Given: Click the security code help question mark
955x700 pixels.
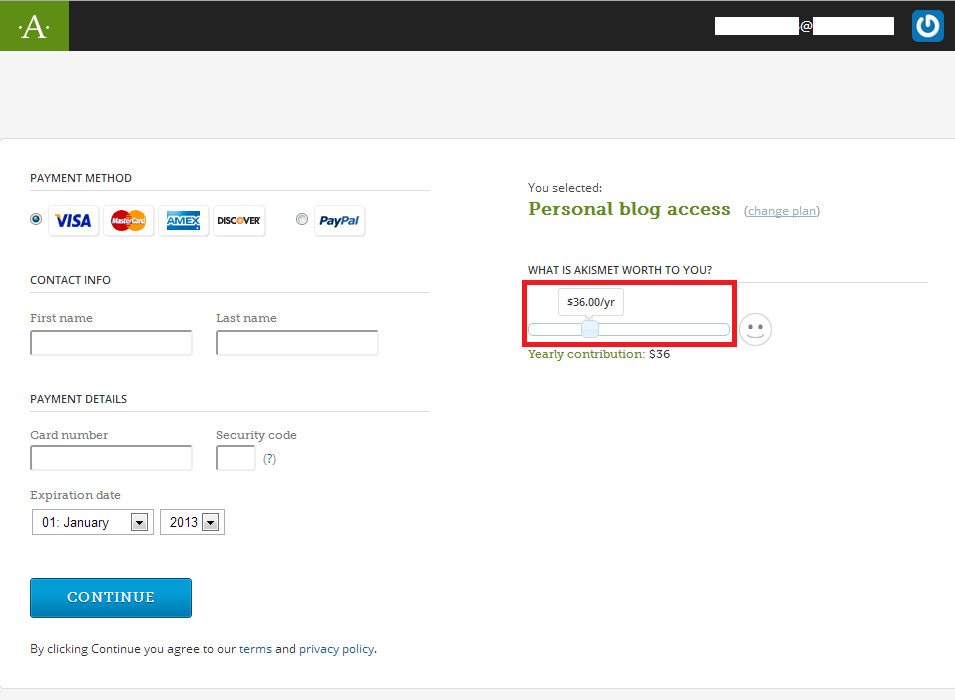Looking at the screenshot, I should (269, 459).
